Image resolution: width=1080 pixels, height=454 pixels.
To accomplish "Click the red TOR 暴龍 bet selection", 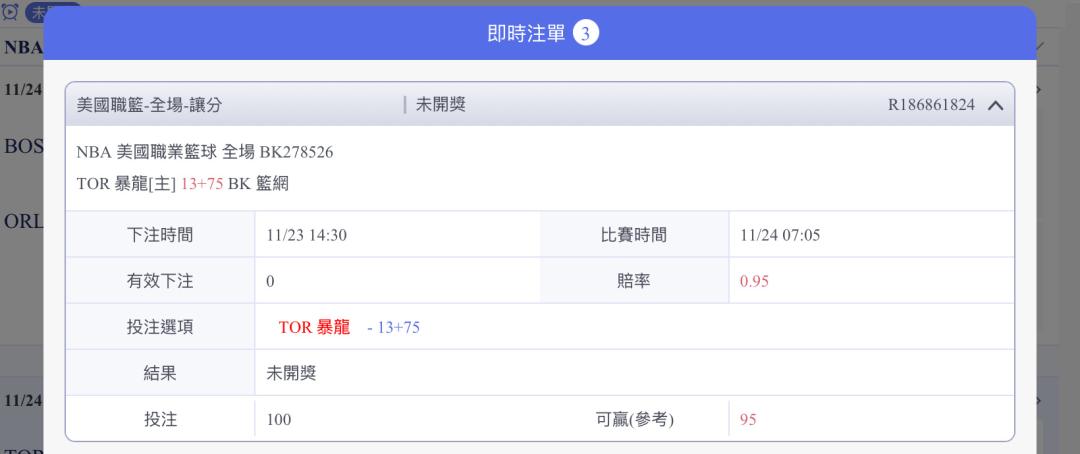I will 314,327.
